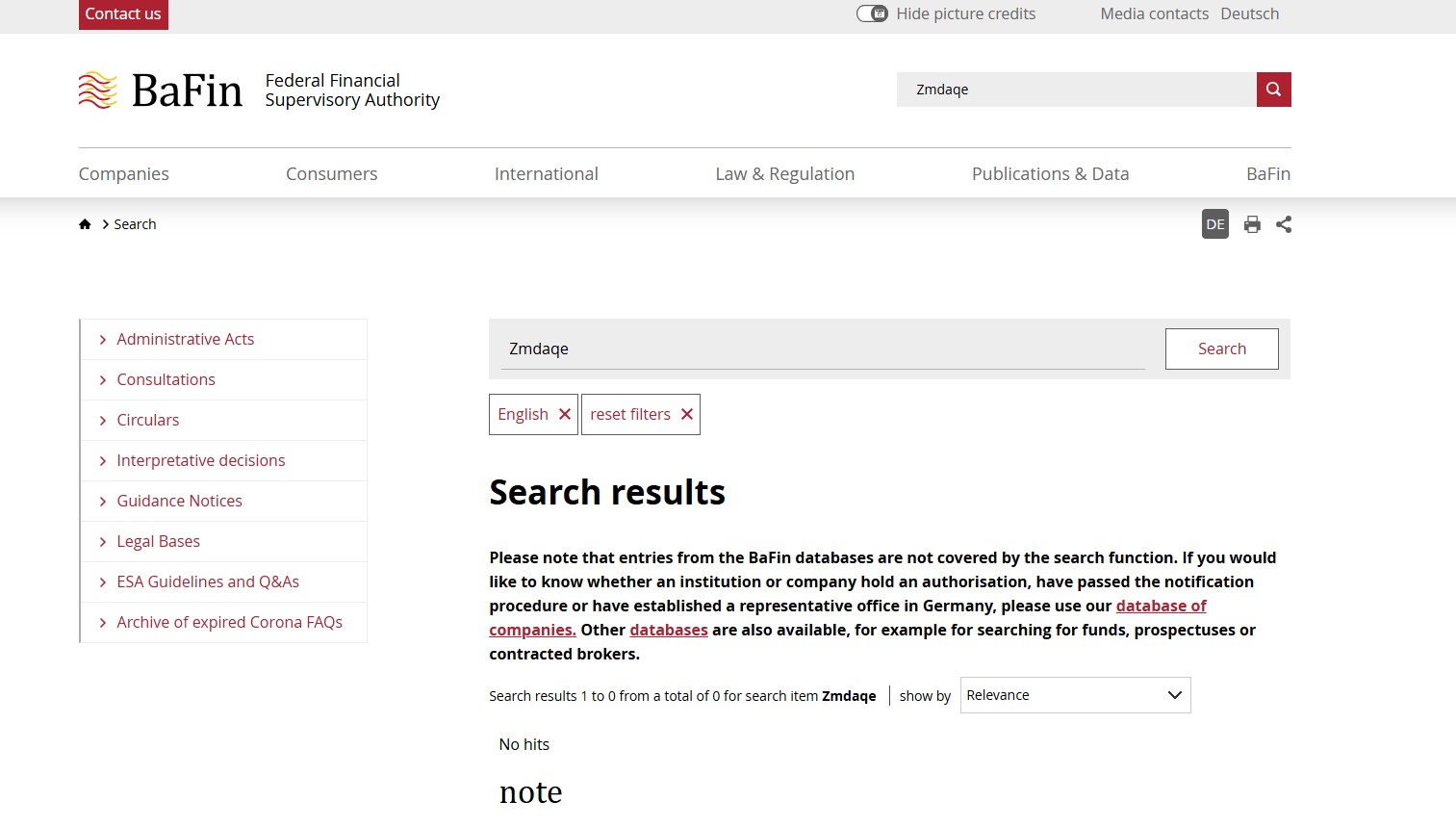Viewport: 1456px width, 827px height.
Task: Expand chevron beside Guidance Notices
Action: click(x=103, y=502)
